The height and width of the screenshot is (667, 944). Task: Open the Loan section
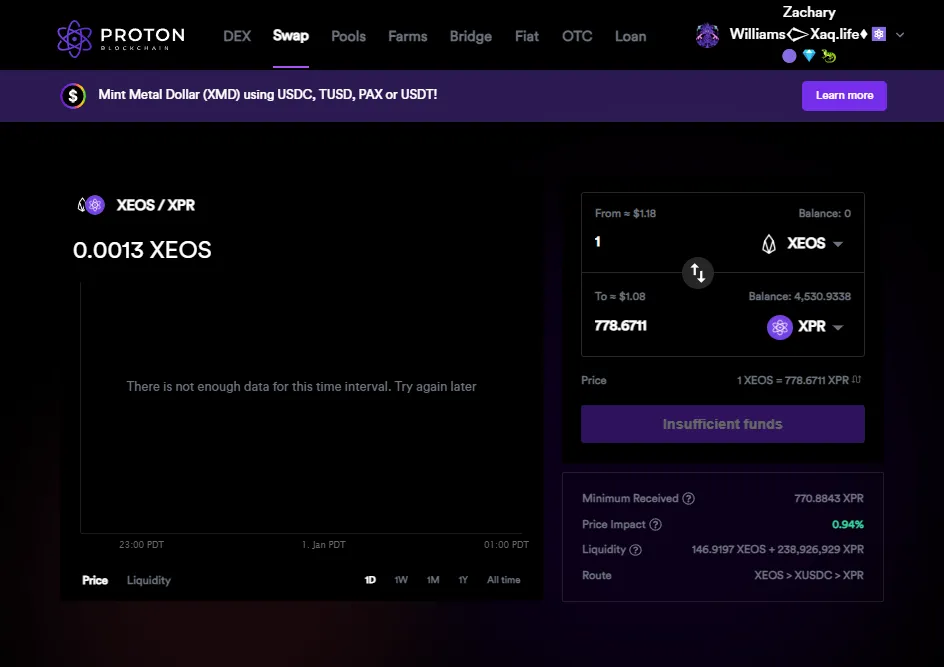tap(630, 36)
